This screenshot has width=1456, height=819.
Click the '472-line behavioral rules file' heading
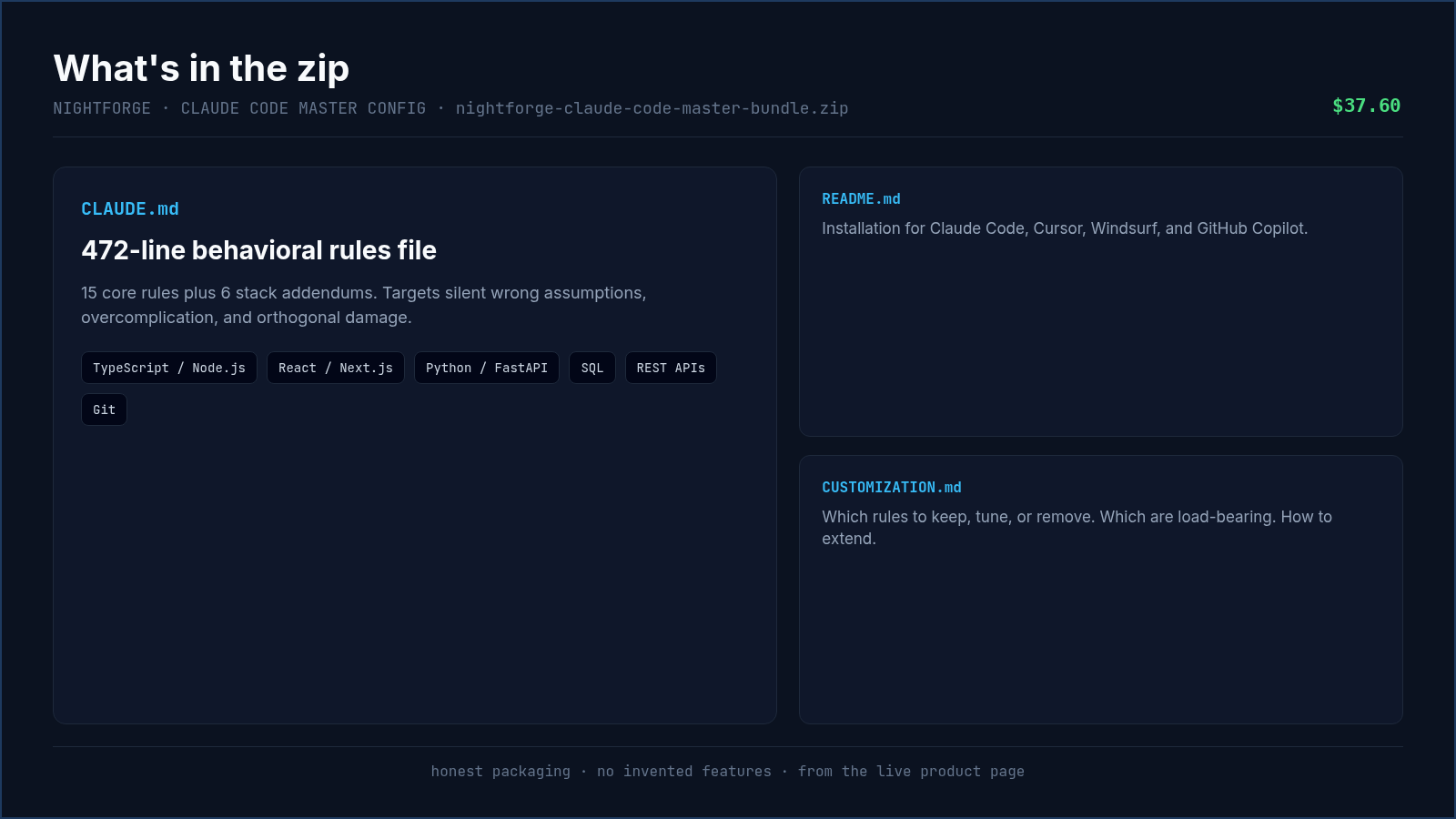pyautogui.click(x=258, y=250)
